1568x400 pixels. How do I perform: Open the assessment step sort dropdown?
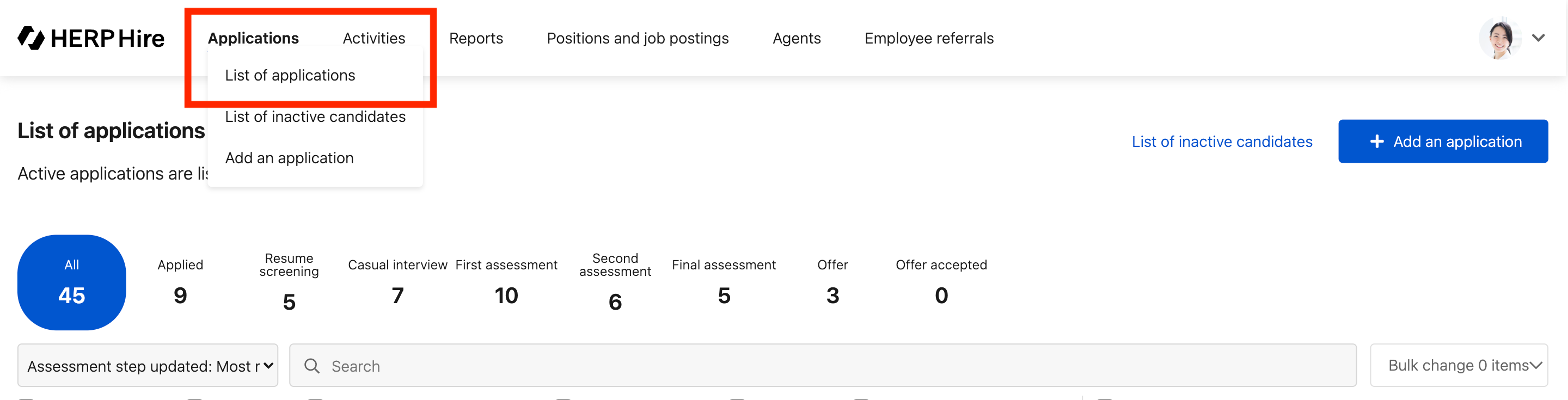(148, 366)
